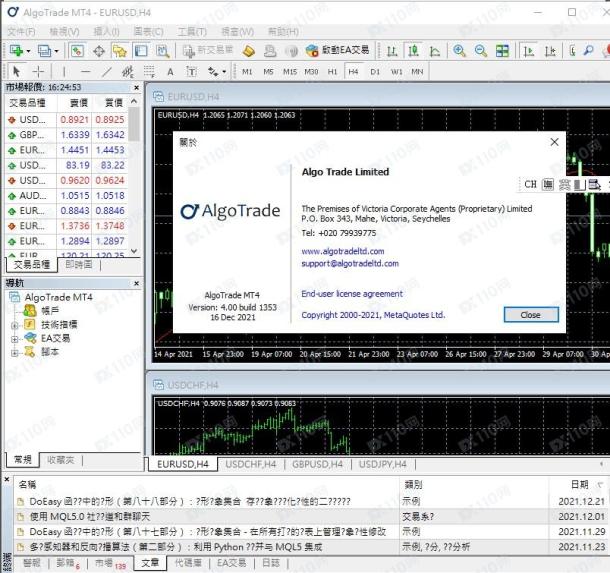The image size is (610, 573).
Task: Switch to 收藏夾 tab in Navigator
Action: 61,460
